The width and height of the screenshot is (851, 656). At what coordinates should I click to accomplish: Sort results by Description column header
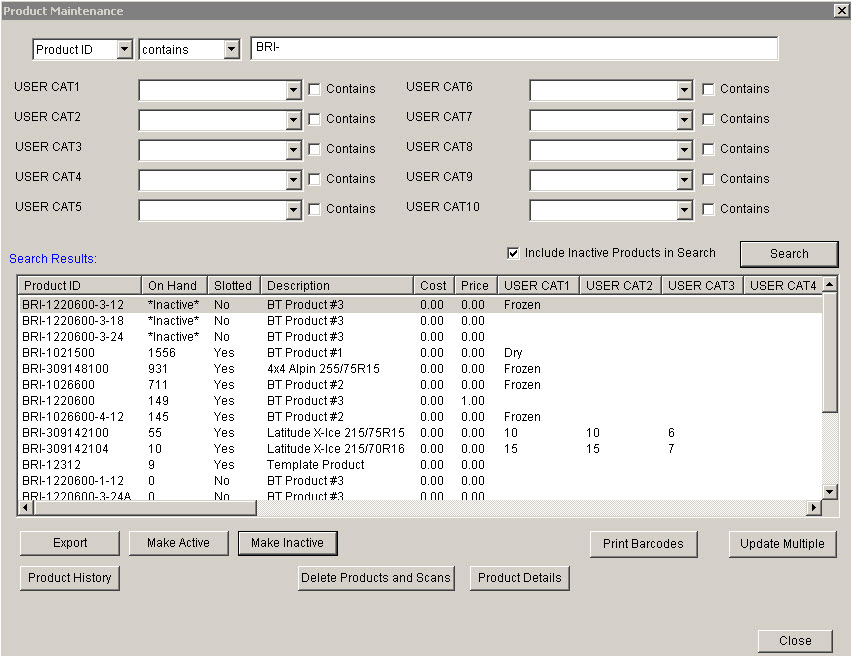(x=337, y=285)
